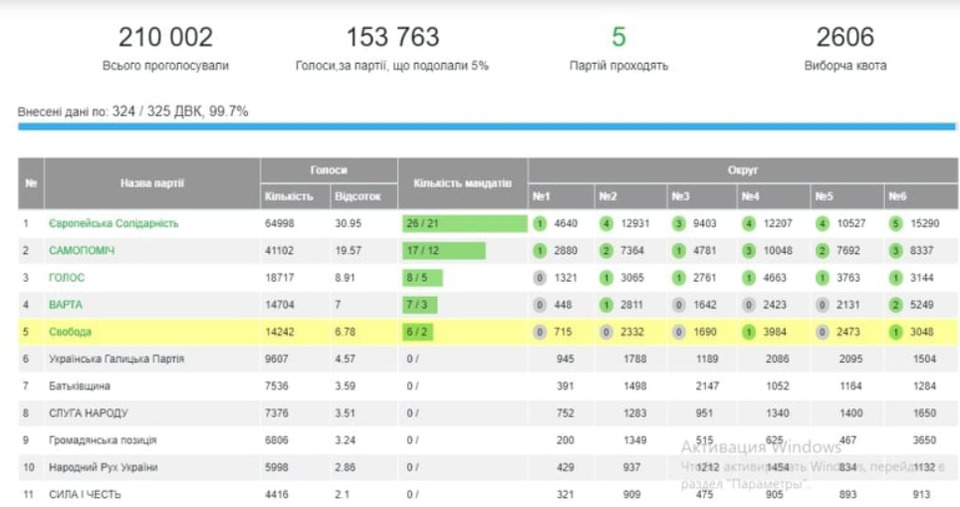
Task: Open the САМОПОМІЧ party link
Action: pos(82,251)
